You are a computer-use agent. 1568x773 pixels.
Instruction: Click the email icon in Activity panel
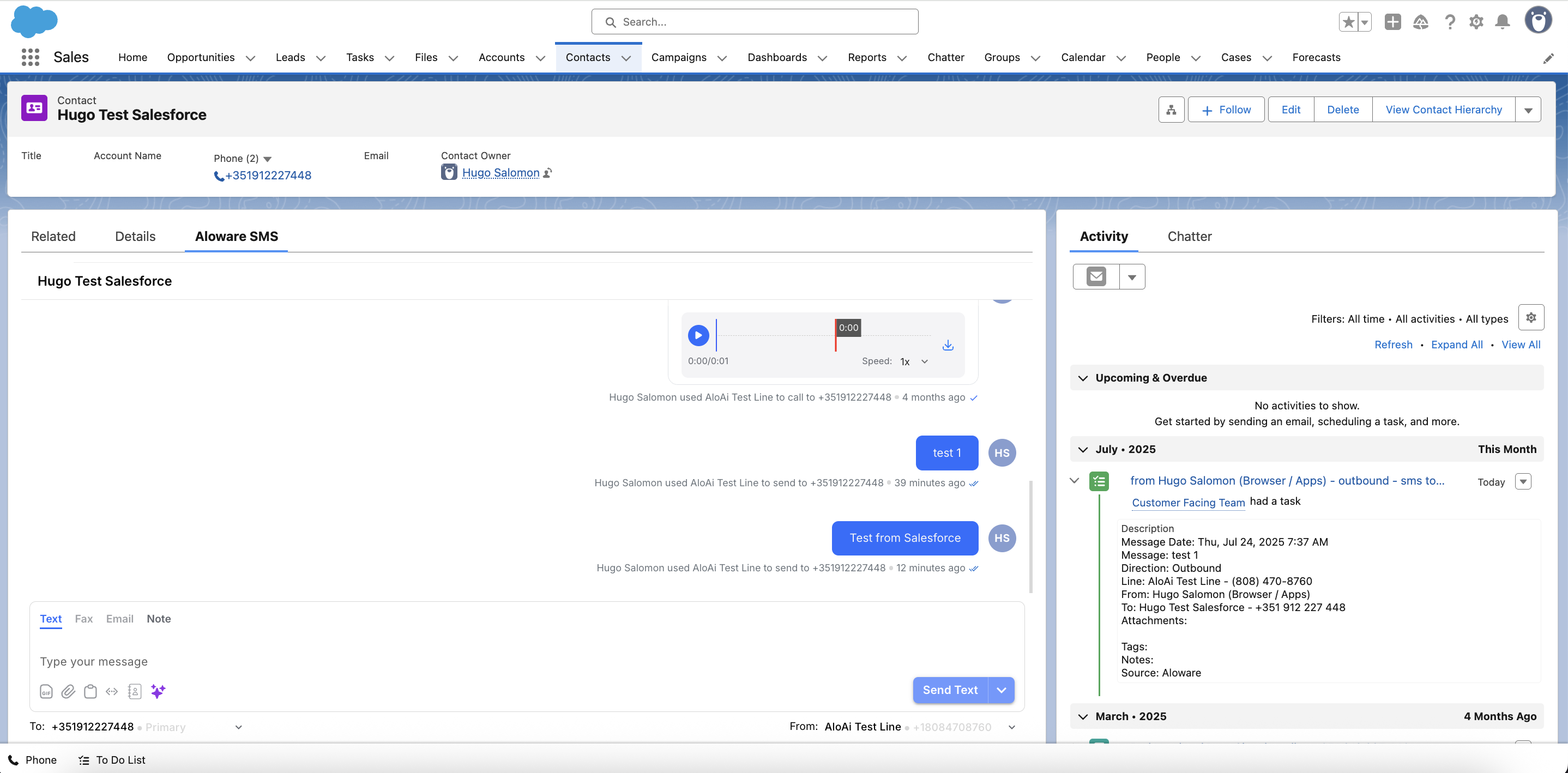(1096, 277)
